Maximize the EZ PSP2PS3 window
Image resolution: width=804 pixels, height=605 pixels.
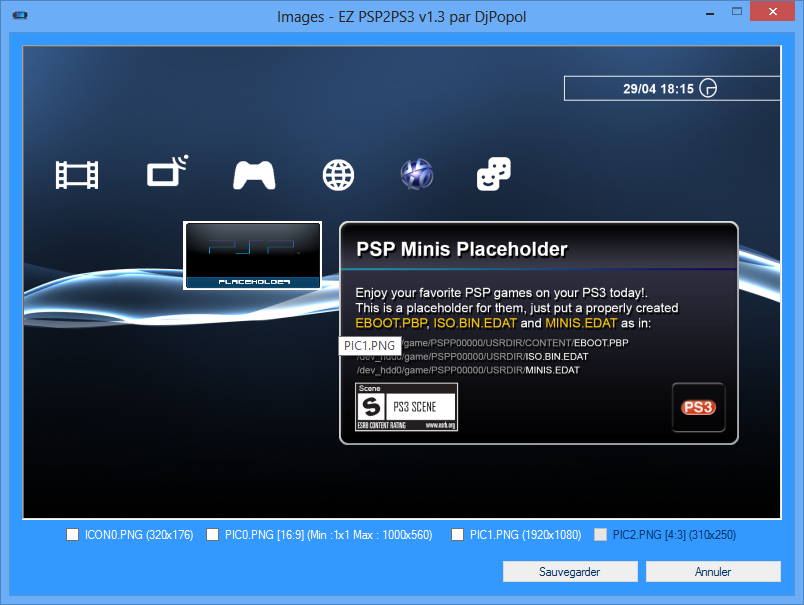pyautogui.click(x=737, y=12)
